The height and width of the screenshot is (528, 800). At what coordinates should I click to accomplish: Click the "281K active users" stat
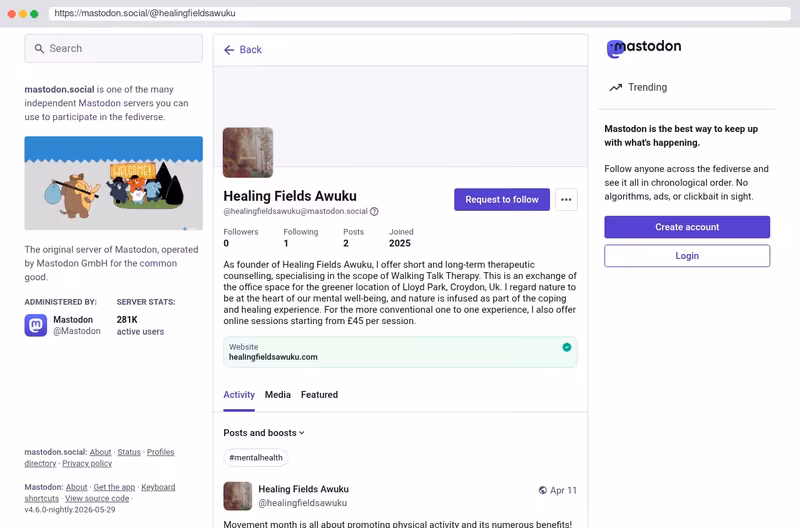coord(140,325)
